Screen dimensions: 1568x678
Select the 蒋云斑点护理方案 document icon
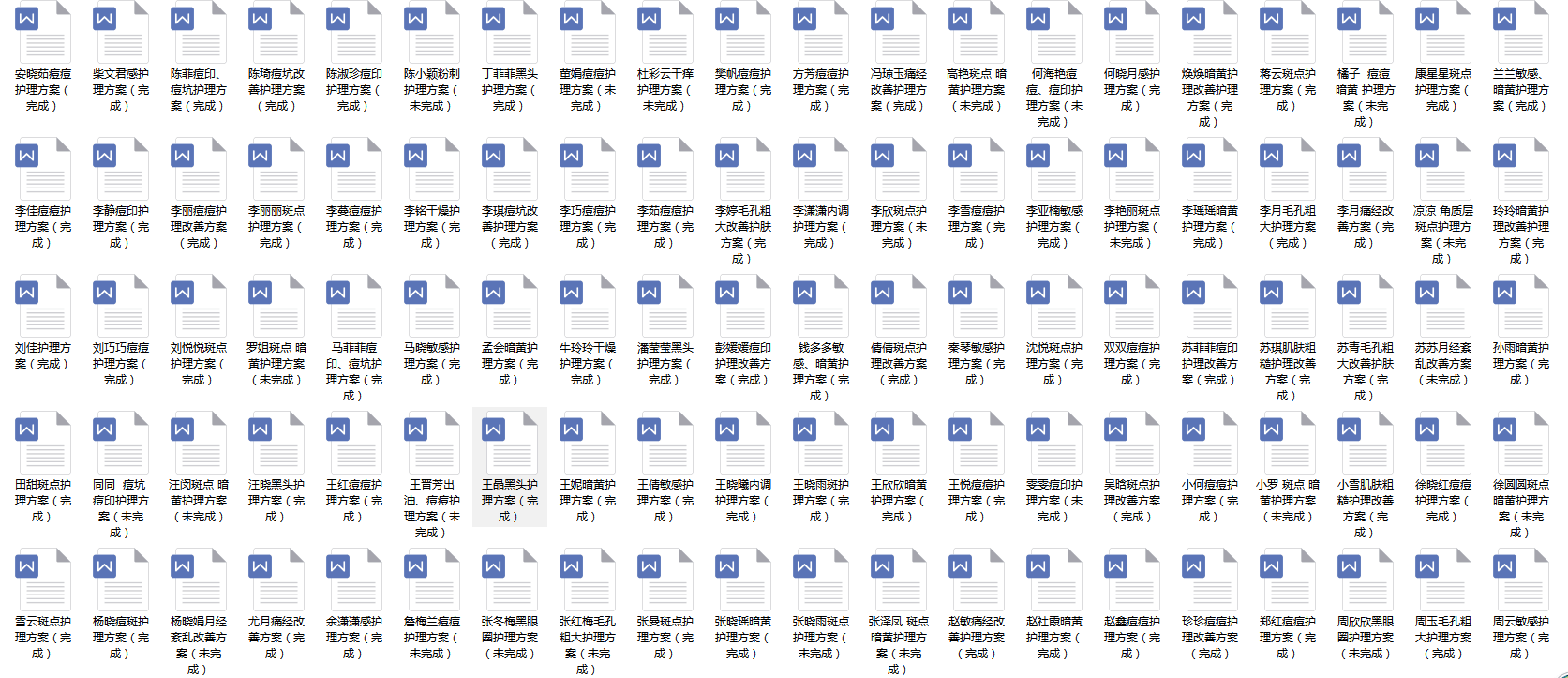pyautogui.click(x=1287, y=31)
